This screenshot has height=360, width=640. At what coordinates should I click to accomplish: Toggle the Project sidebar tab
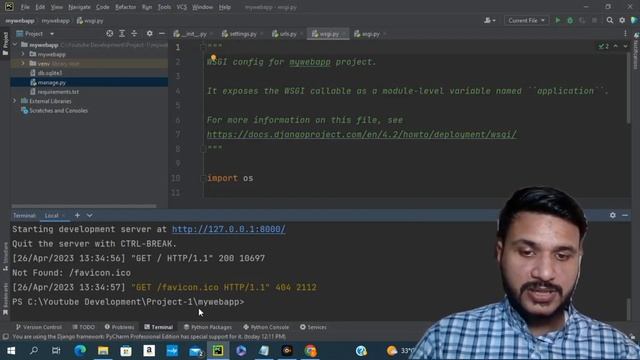point(5,43)
